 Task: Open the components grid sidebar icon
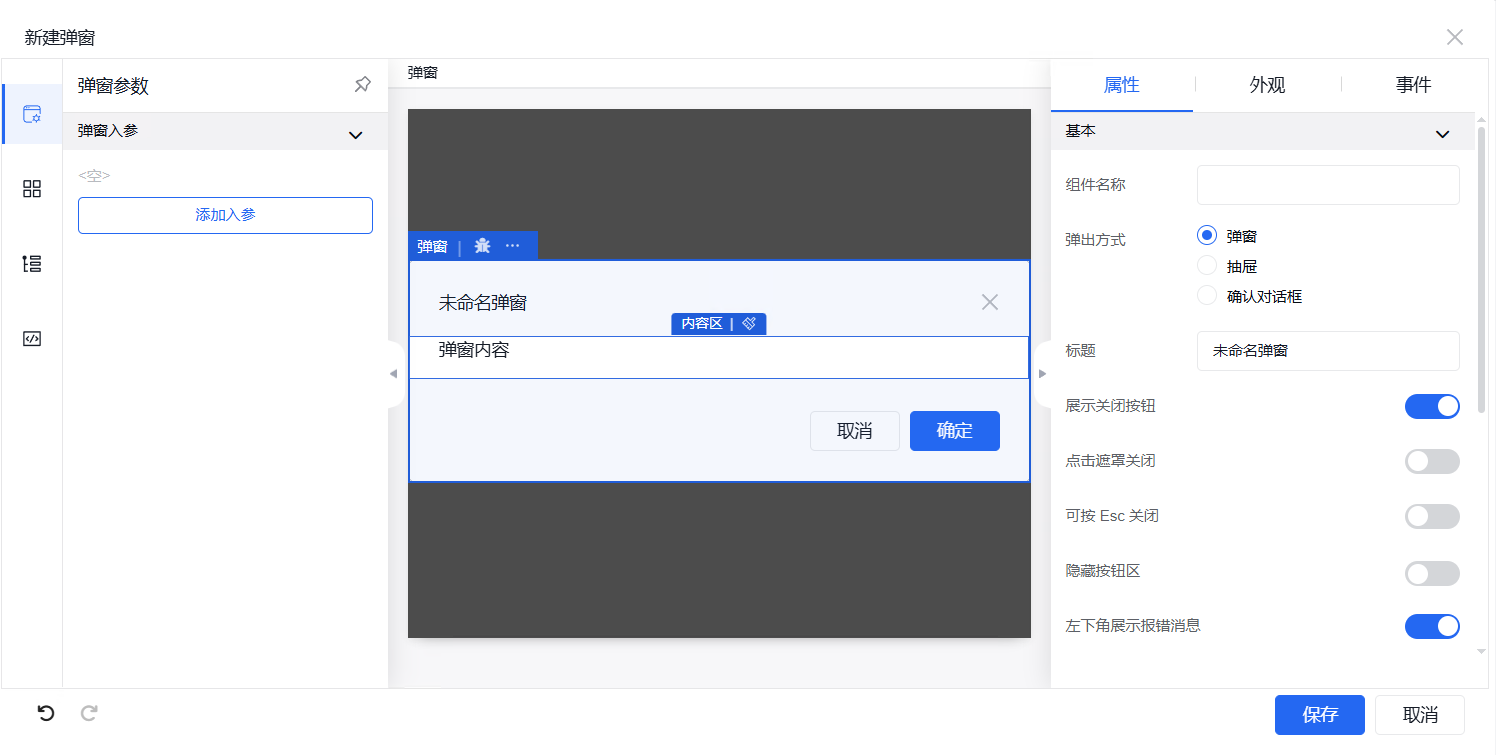coord(32,189)
